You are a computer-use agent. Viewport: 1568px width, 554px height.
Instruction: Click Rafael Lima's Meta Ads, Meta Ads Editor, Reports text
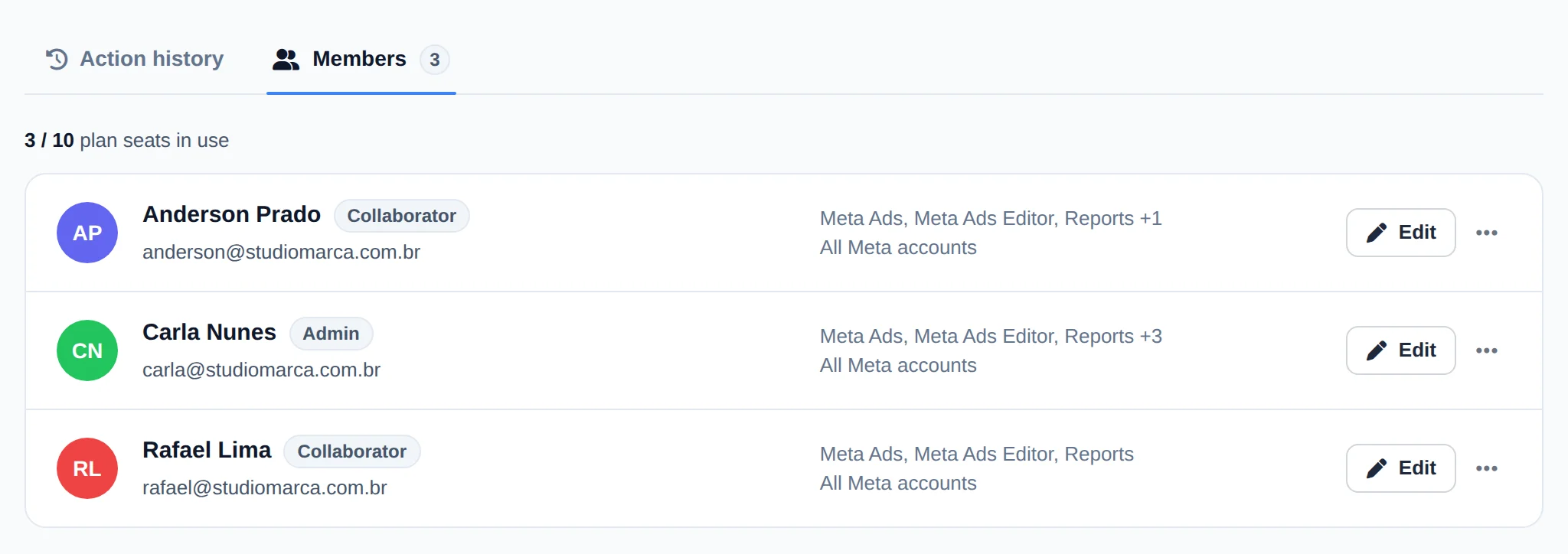[x=977, y=455]
